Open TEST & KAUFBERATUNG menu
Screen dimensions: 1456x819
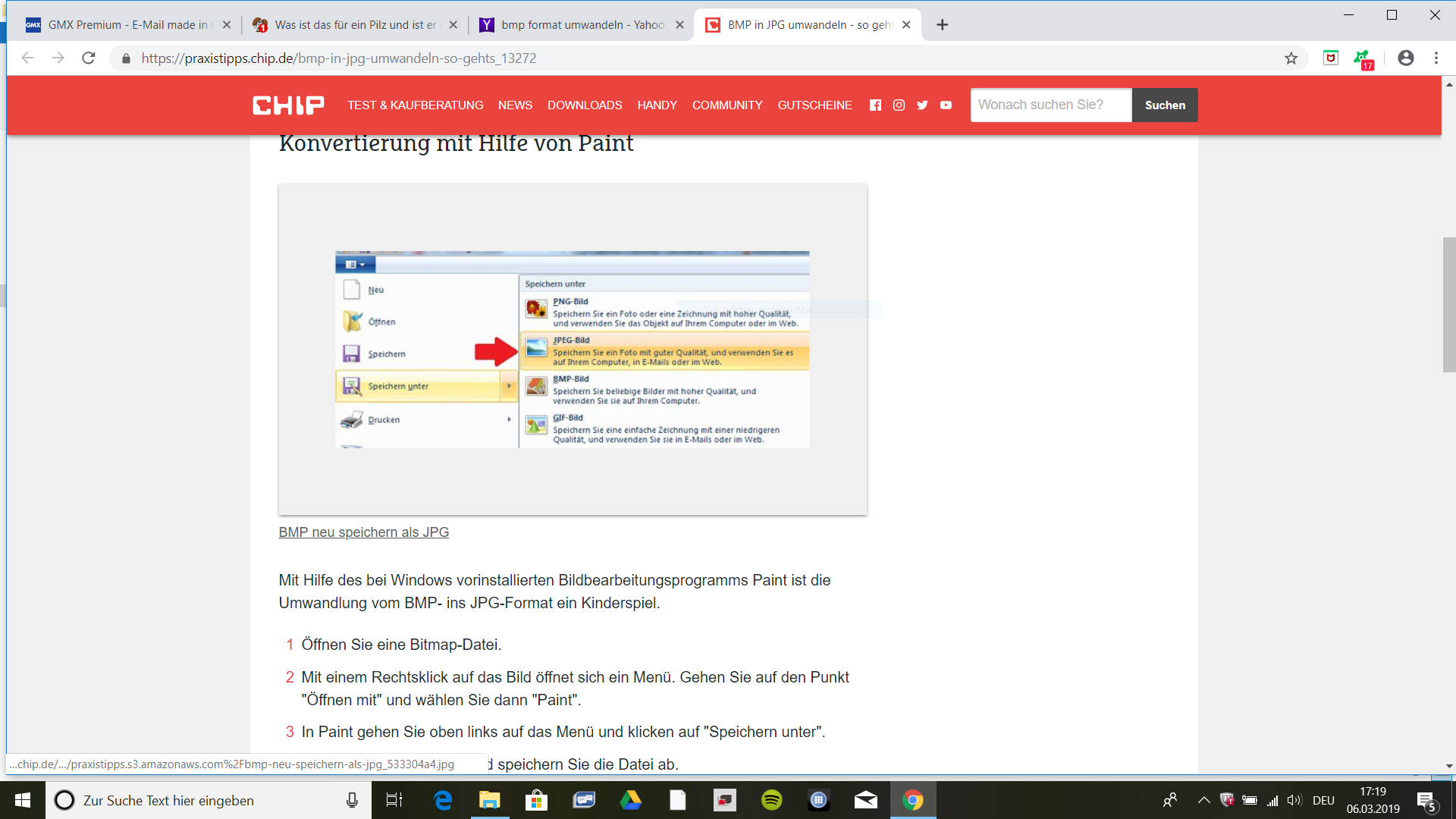415,105
